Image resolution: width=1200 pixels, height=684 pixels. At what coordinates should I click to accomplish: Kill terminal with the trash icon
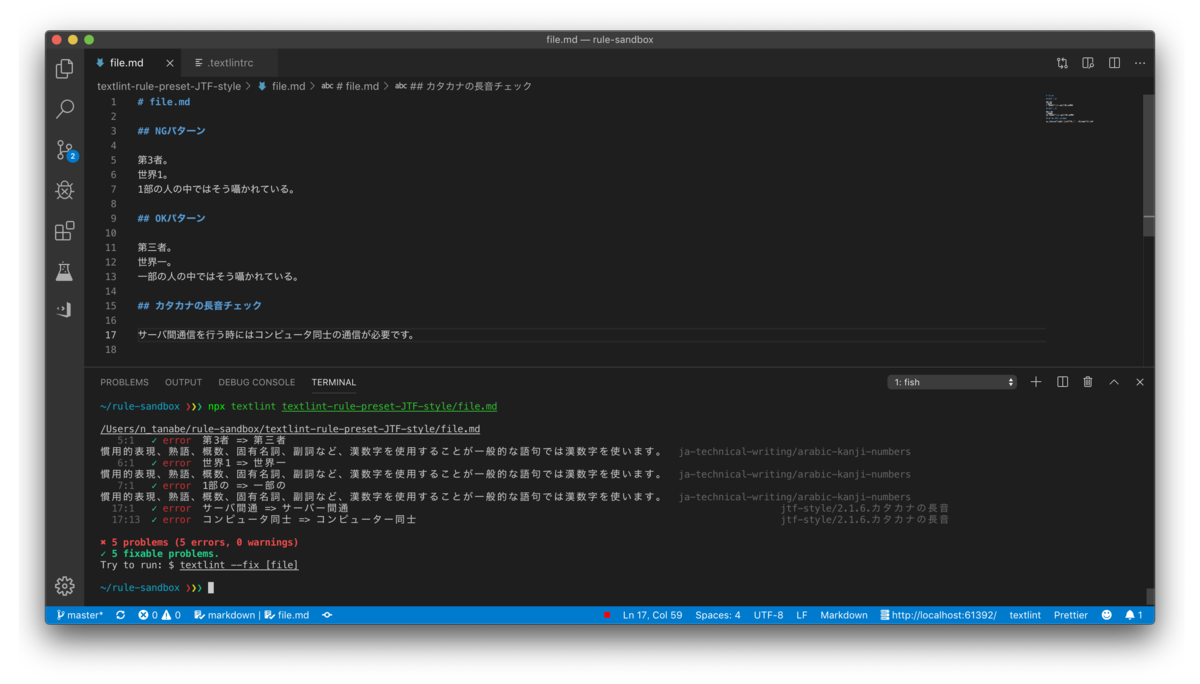coord(1088,382)
